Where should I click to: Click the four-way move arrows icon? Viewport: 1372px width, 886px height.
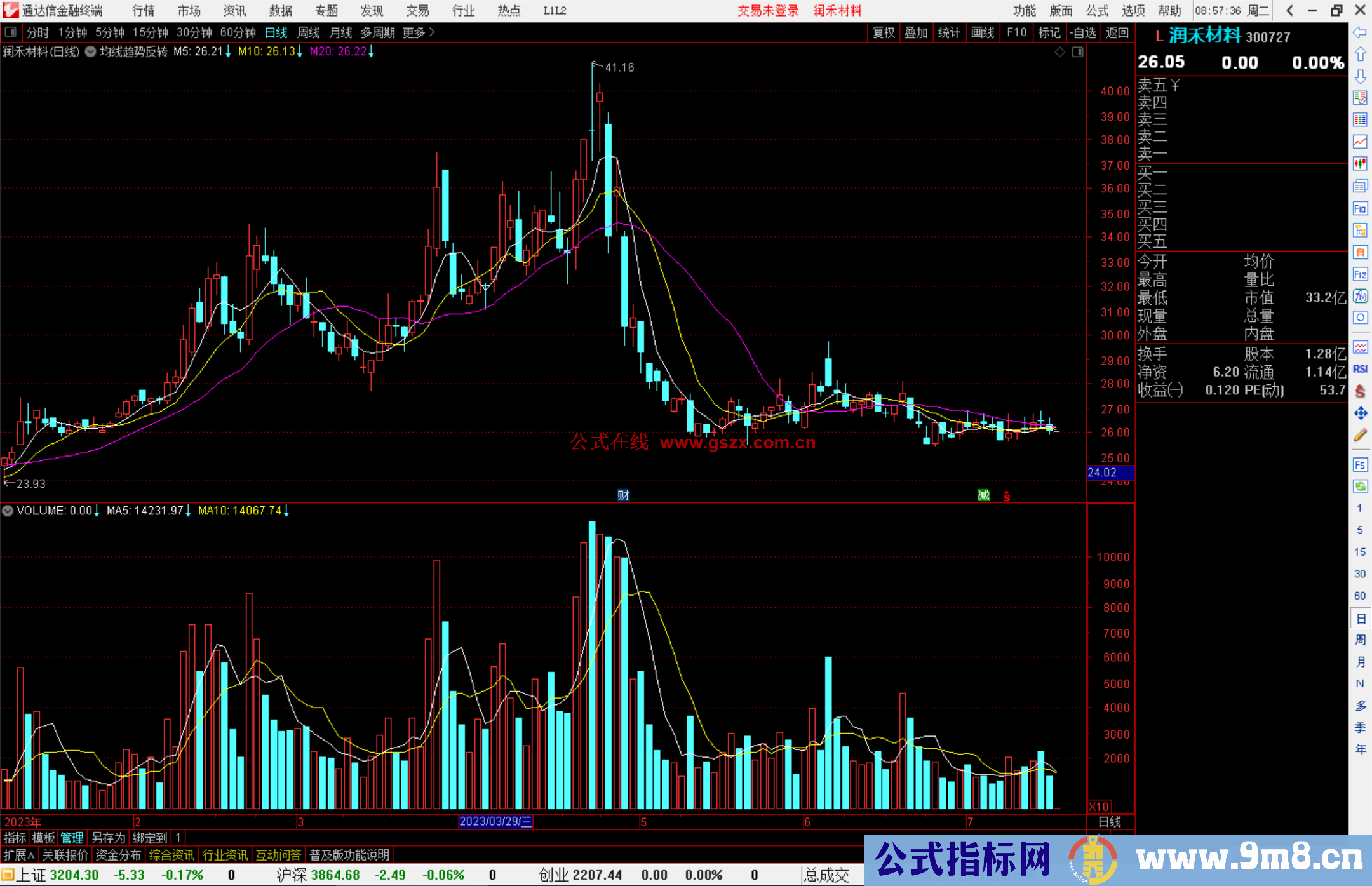coord(1360,413)
